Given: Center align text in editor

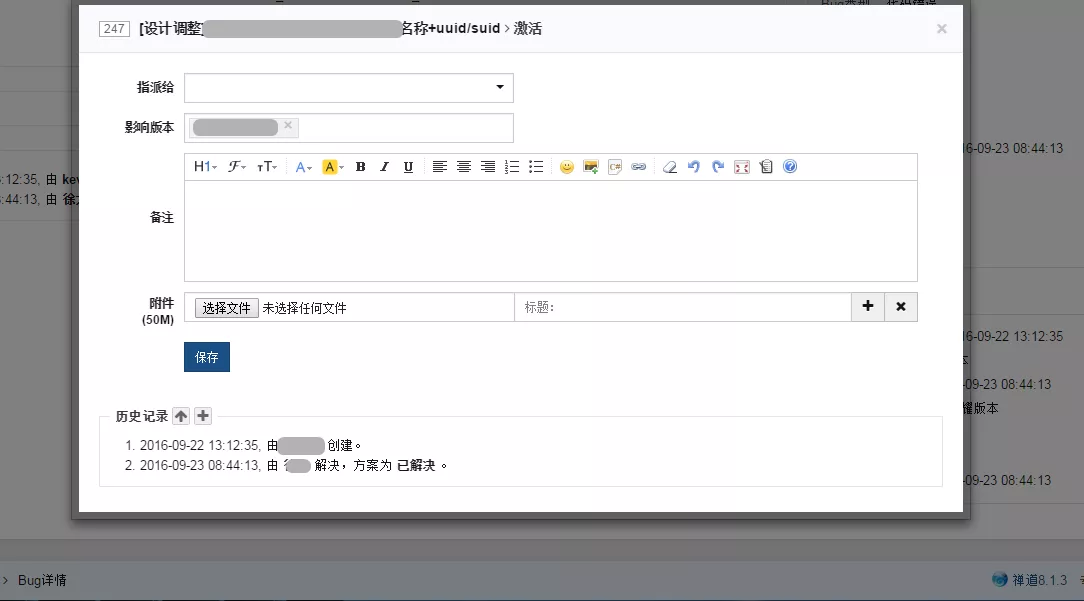Looking at the screenshot, I should (464, 167).
